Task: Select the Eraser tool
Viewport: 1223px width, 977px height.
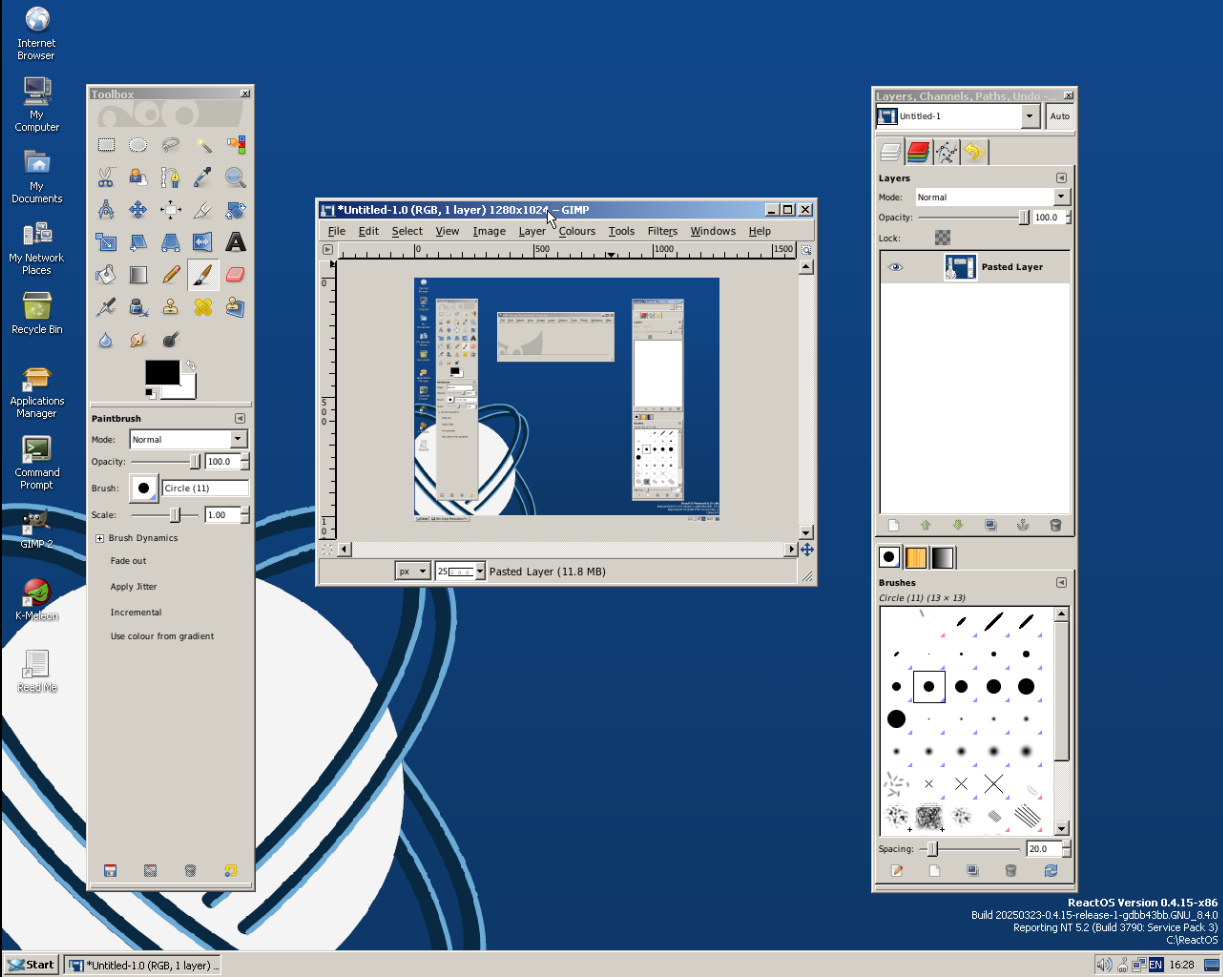Action: [x=235, y=274]
